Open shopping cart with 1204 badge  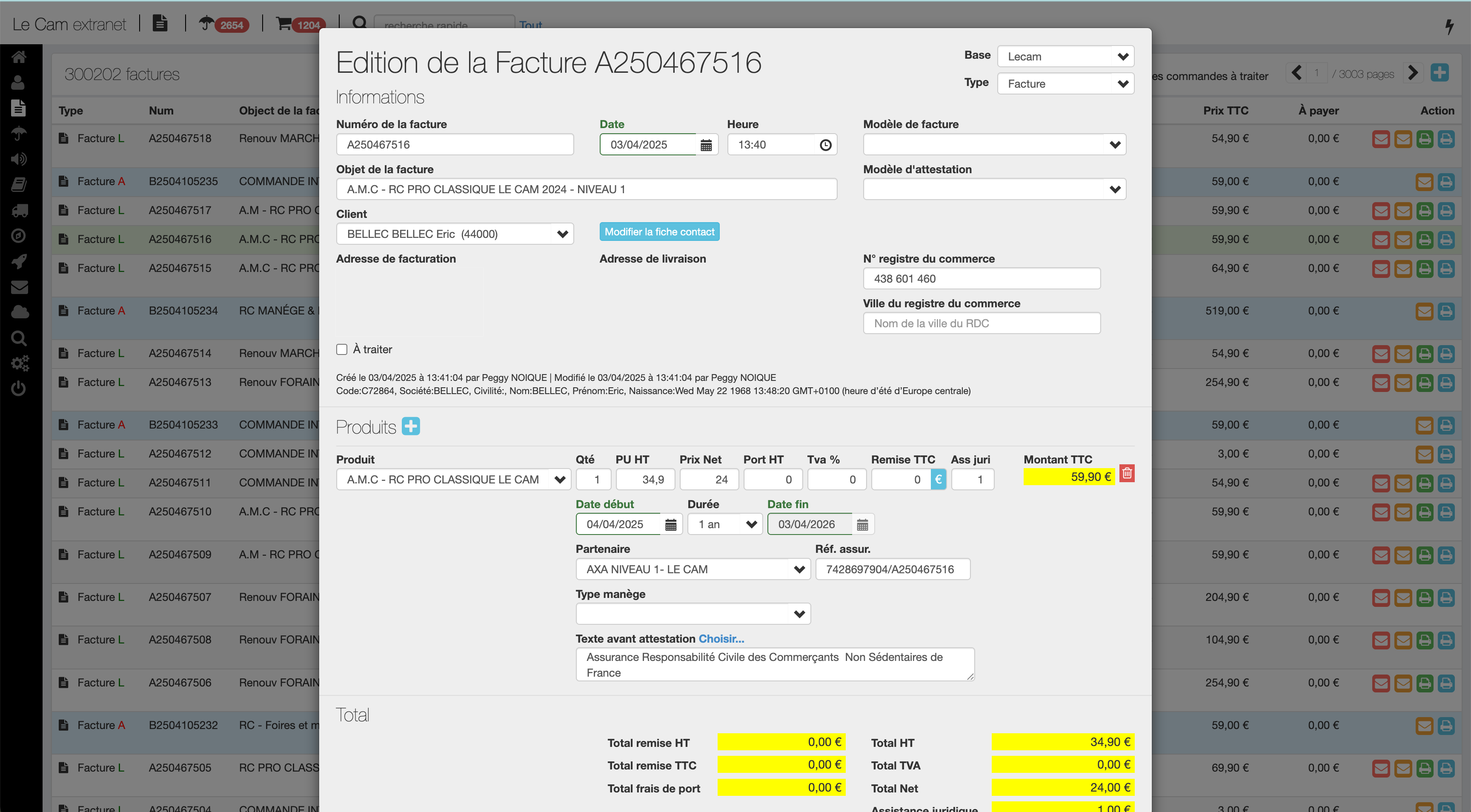pos(284,24)
